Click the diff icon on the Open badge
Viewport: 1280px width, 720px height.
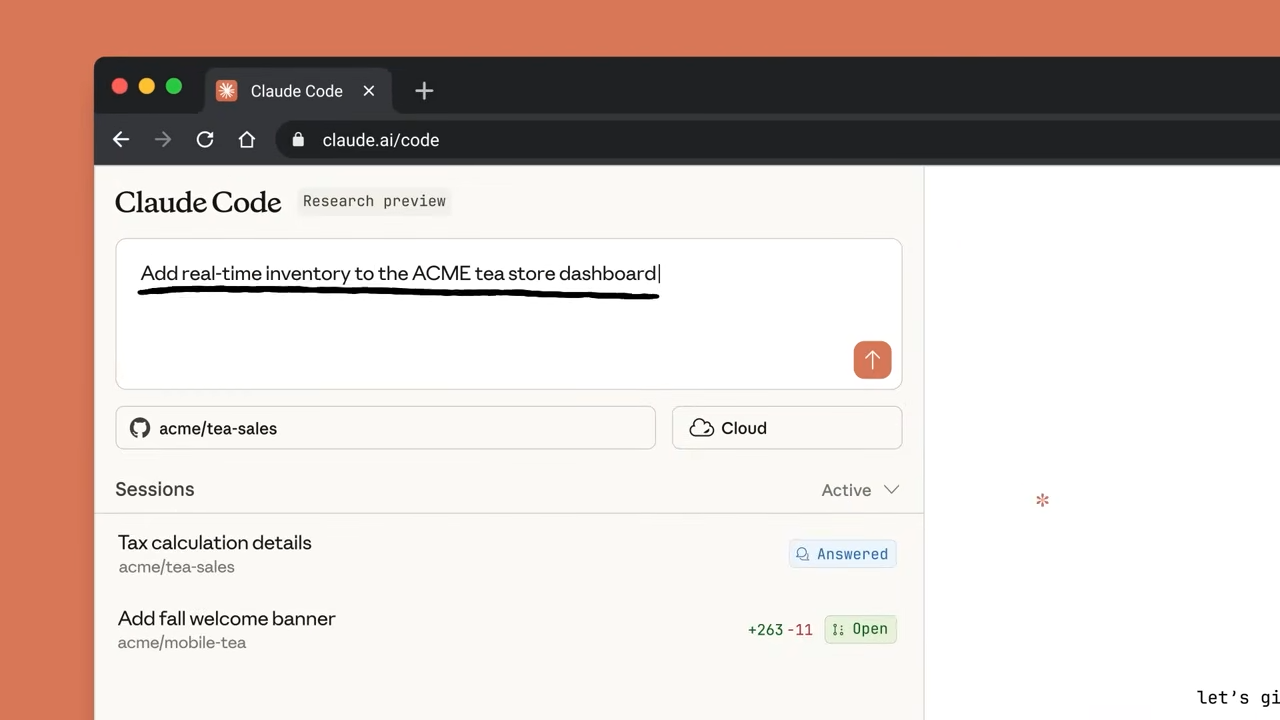838,629
